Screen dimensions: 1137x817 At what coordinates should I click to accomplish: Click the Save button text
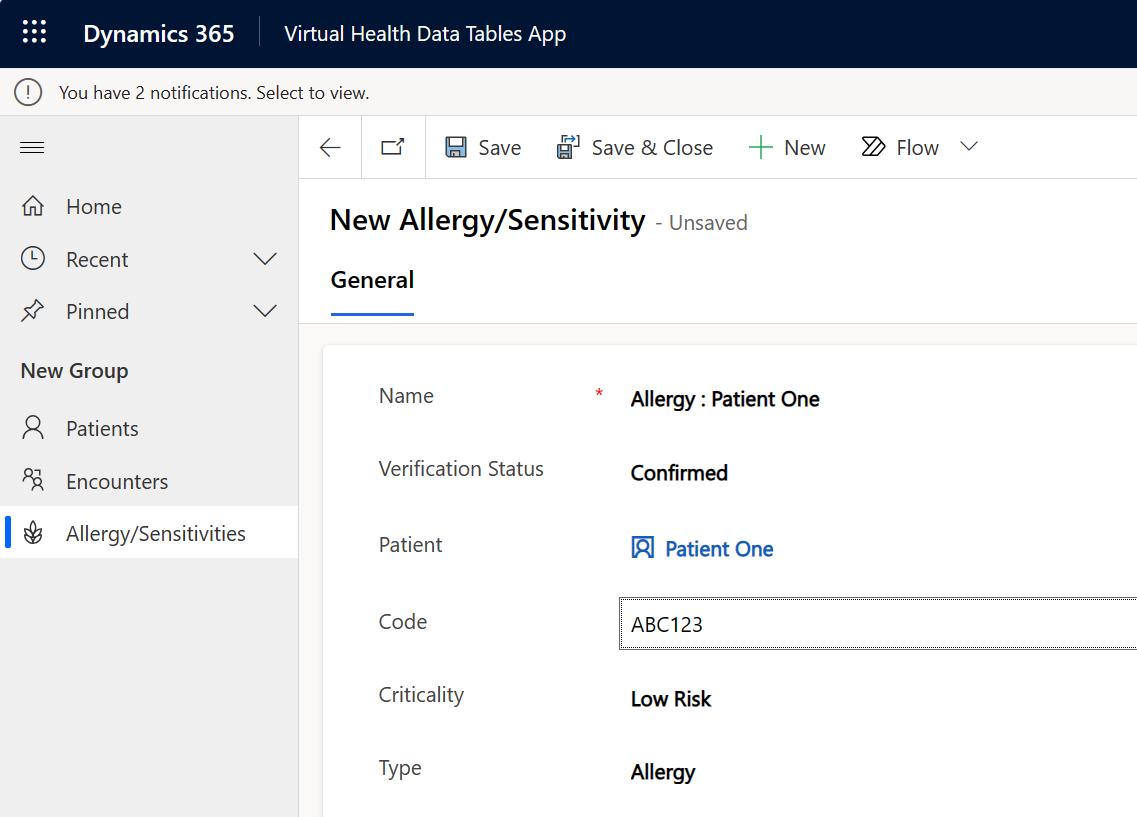click(500, 148)
